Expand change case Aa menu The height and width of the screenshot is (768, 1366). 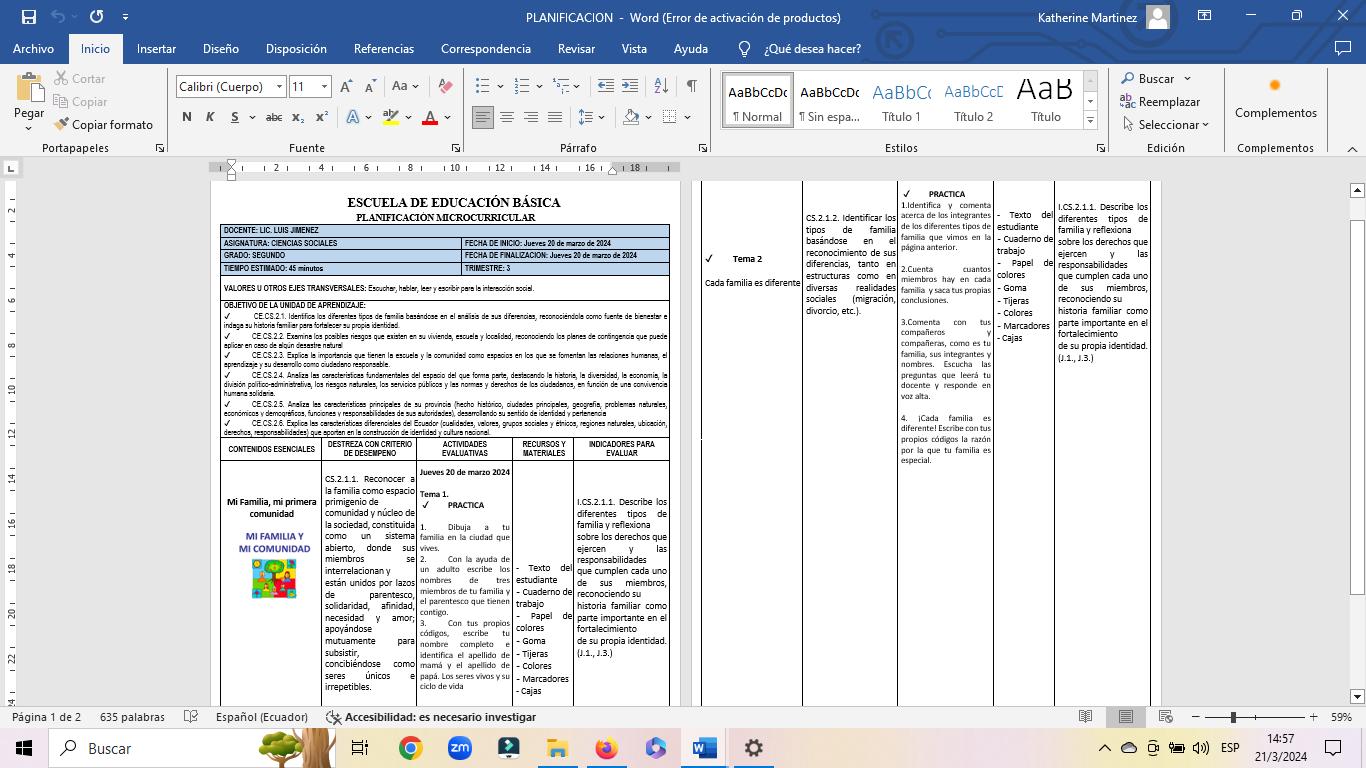pos(405,86)
